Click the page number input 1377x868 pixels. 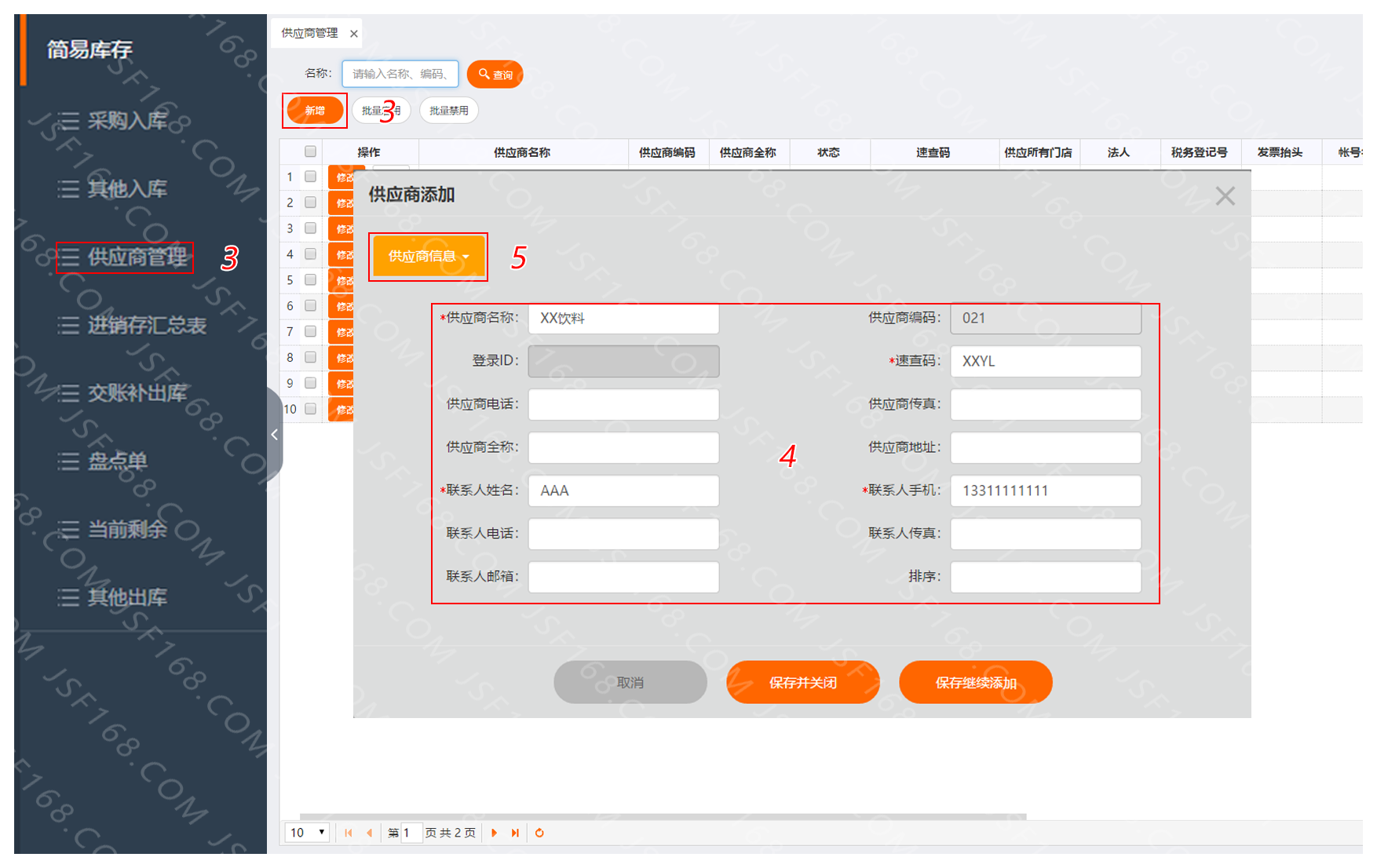click(412, 833)
